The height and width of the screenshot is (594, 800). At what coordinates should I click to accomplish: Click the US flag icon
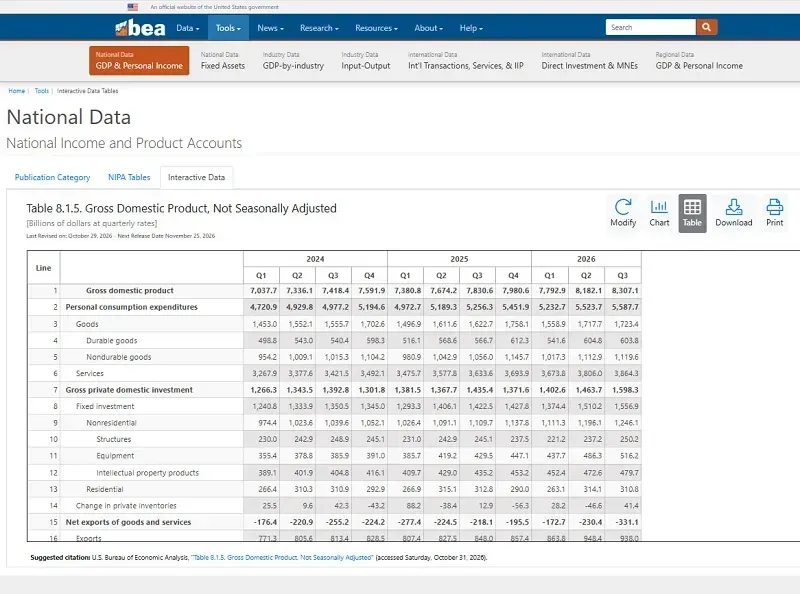pos(133,7)
